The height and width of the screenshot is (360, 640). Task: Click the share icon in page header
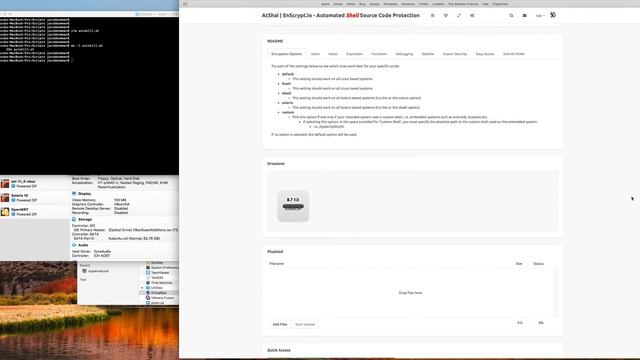pyautogui.click(x=472, y=16)
